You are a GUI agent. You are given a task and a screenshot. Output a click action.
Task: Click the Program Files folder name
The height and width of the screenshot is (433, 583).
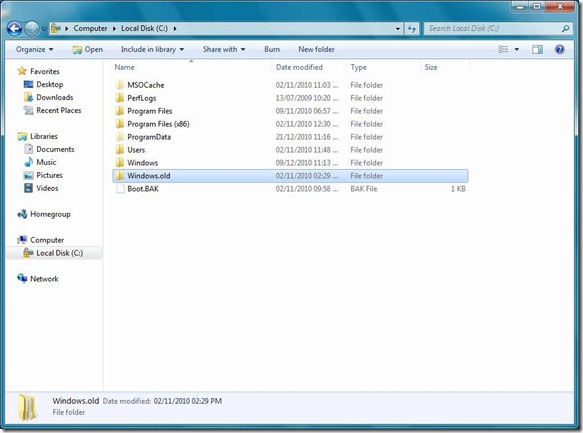[150, 111]
